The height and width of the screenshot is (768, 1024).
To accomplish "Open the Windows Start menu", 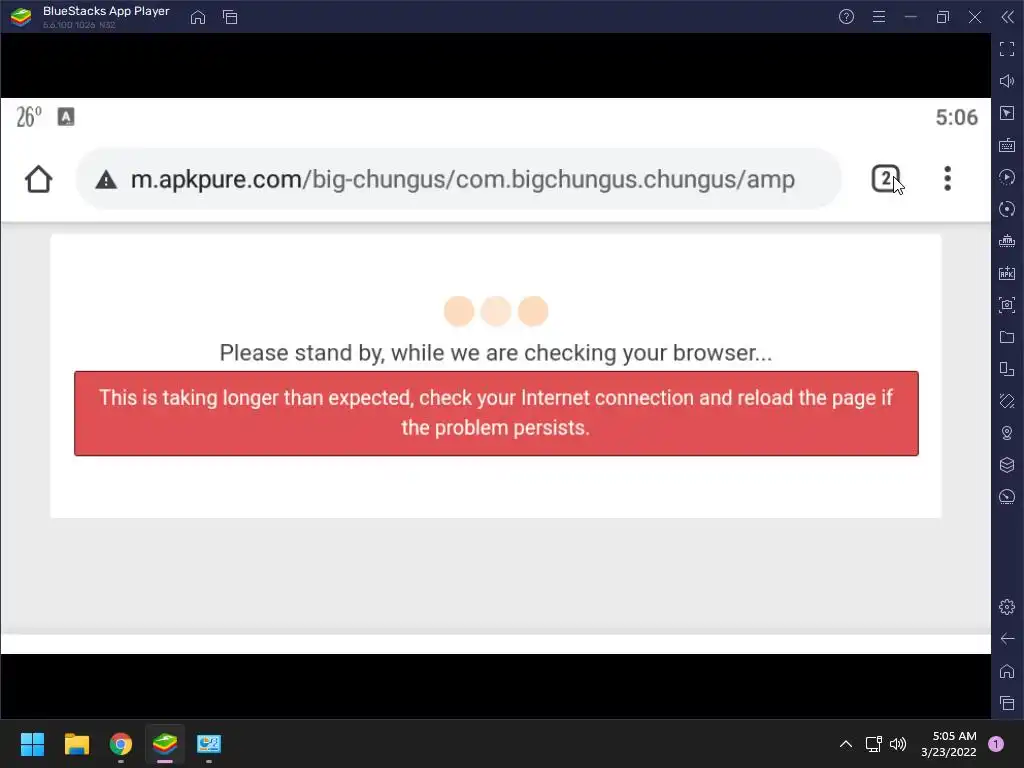I will point(32,744).
